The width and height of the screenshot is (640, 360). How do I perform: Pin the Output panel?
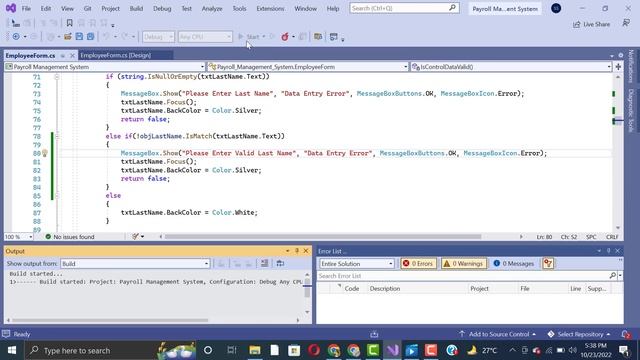click(x=297, y=251)
